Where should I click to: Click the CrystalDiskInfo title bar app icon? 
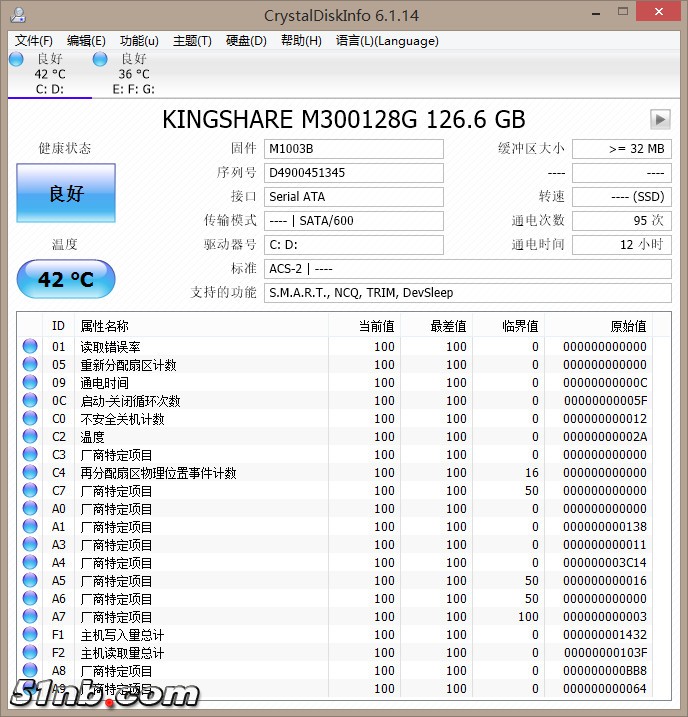tap(18, 15)
